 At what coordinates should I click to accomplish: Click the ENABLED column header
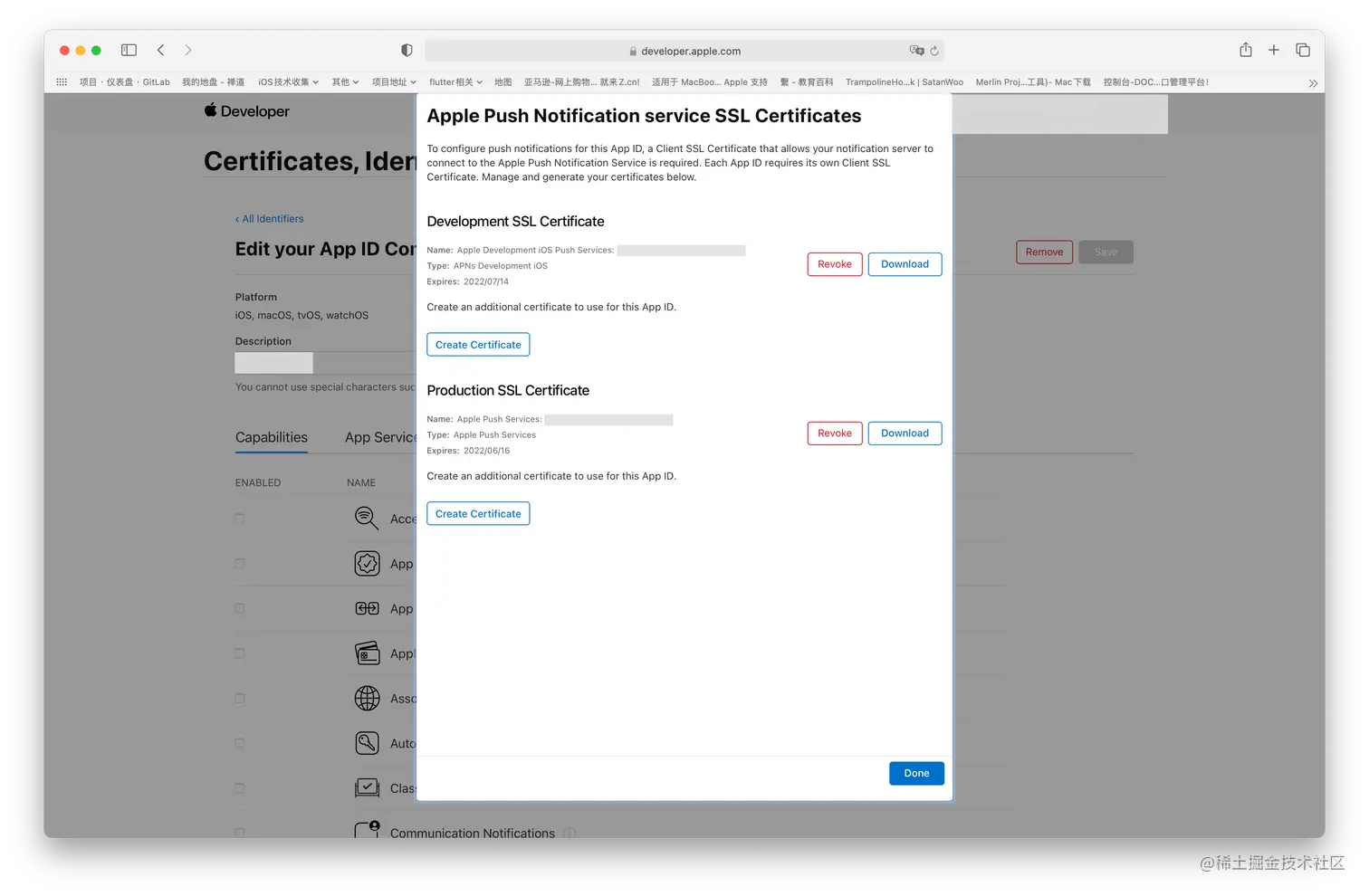point(258,482)
